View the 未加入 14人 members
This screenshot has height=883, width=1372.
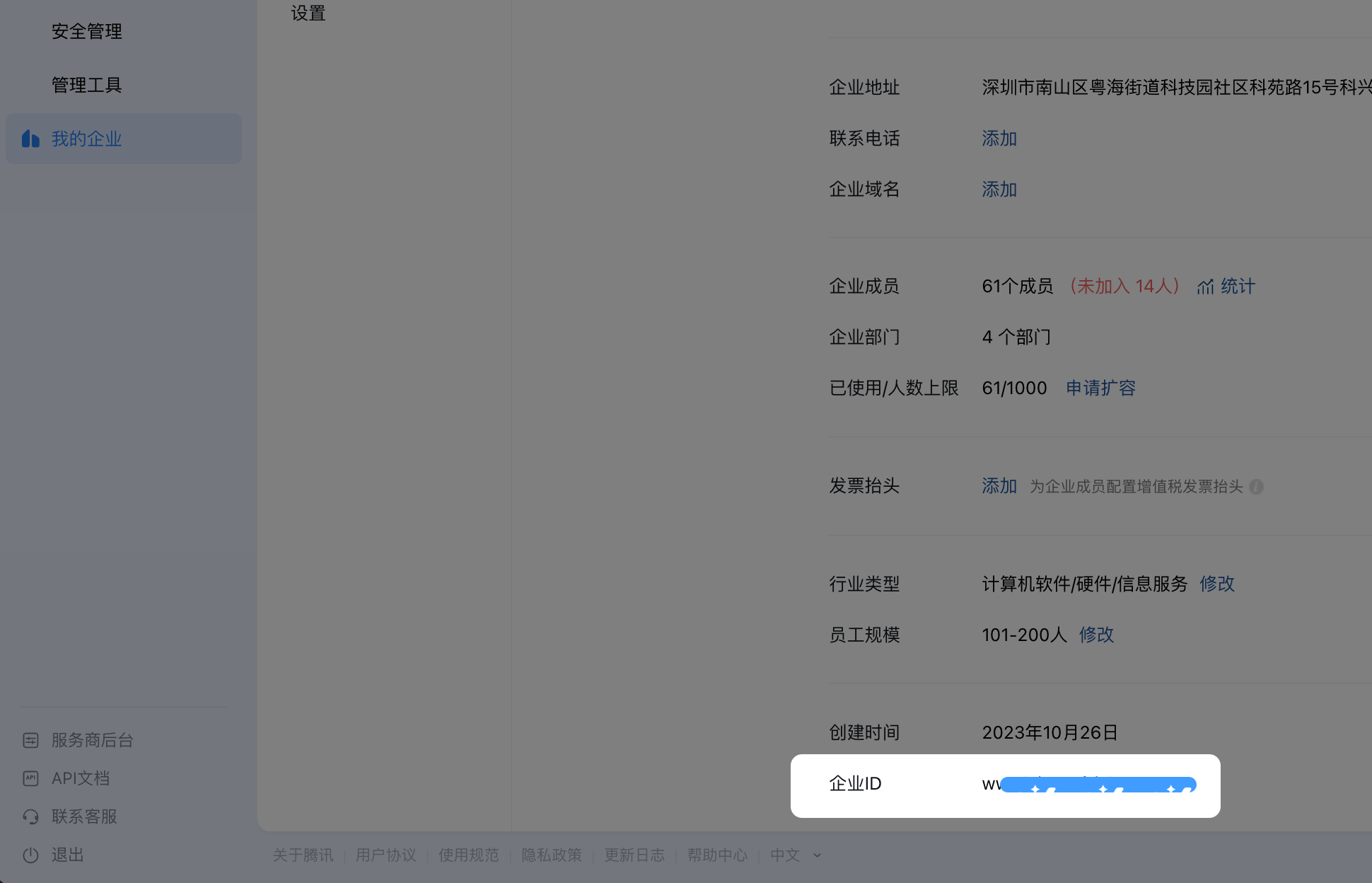(1126, 286)
